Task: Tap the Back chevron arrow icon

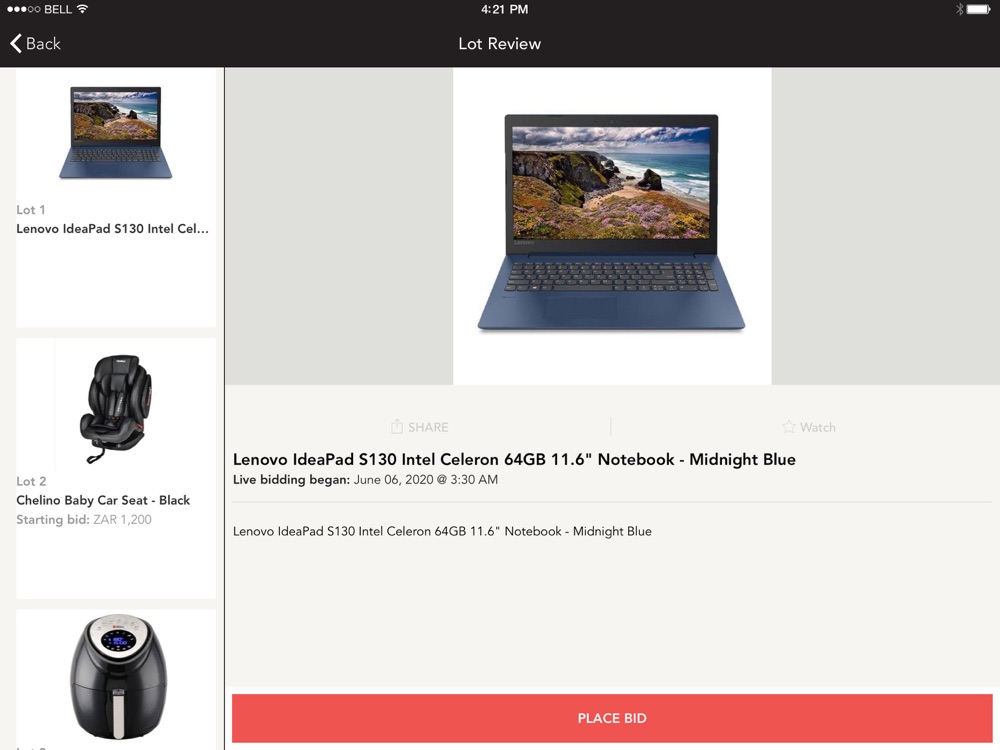Action: pos(16,43)
